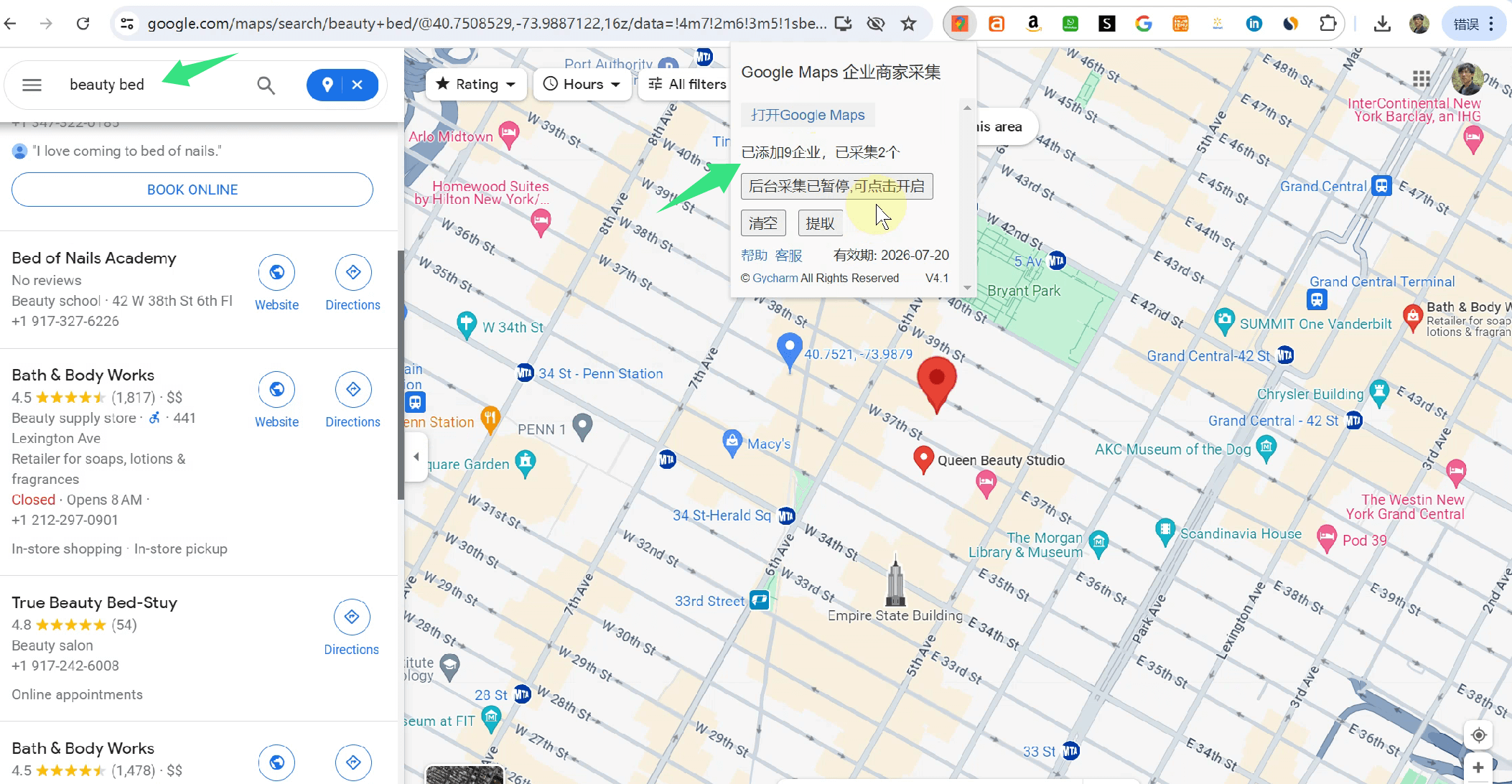Clear the beauty bed search
This screenshot has height=784, width=1512.
click(358, 85)
